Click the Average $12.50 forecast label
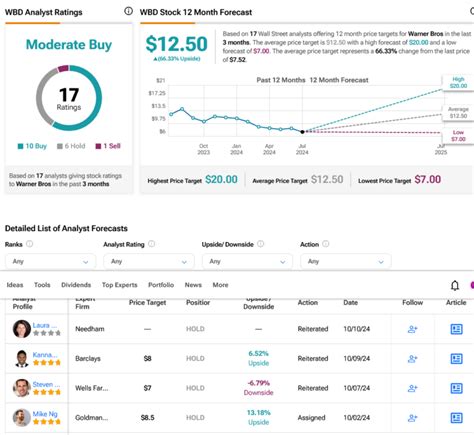The image size is (474, 435). (458, 112)
